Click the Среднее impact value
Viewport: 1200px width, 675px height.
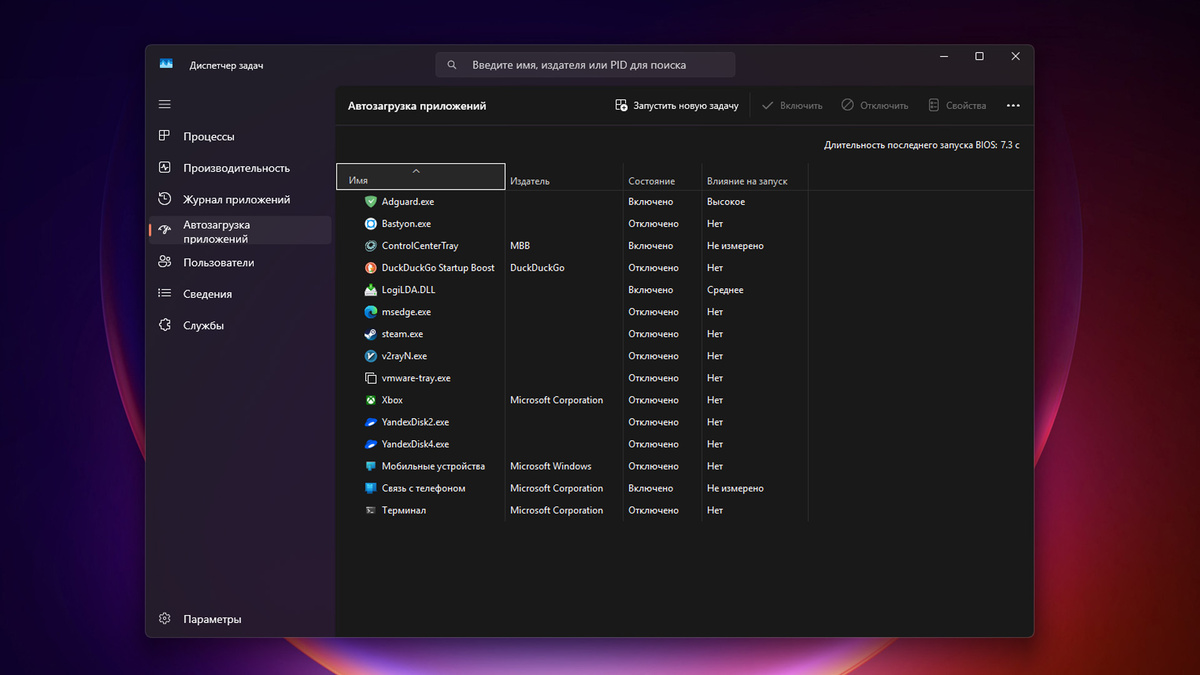click(x=725, y=290)
